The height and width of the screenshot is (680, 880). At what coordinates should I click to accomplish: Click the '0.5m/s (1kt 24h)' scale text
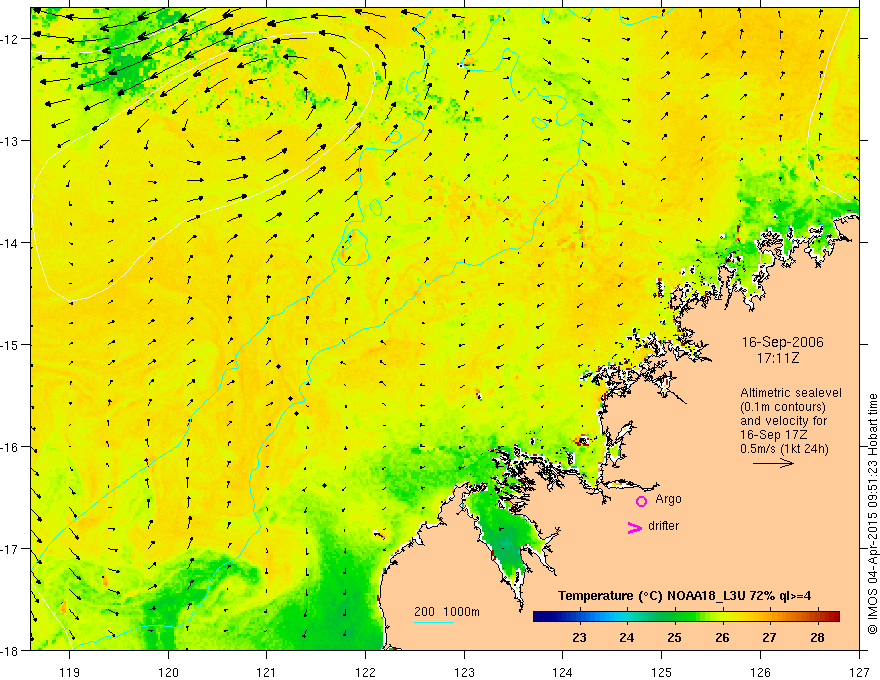point(785,449)
